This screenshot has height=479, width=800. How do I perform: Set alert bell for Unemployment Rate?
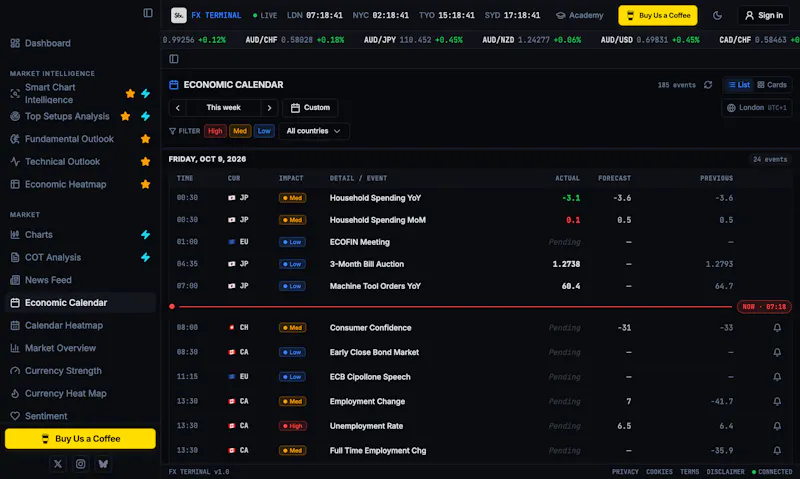click(777, 426)
